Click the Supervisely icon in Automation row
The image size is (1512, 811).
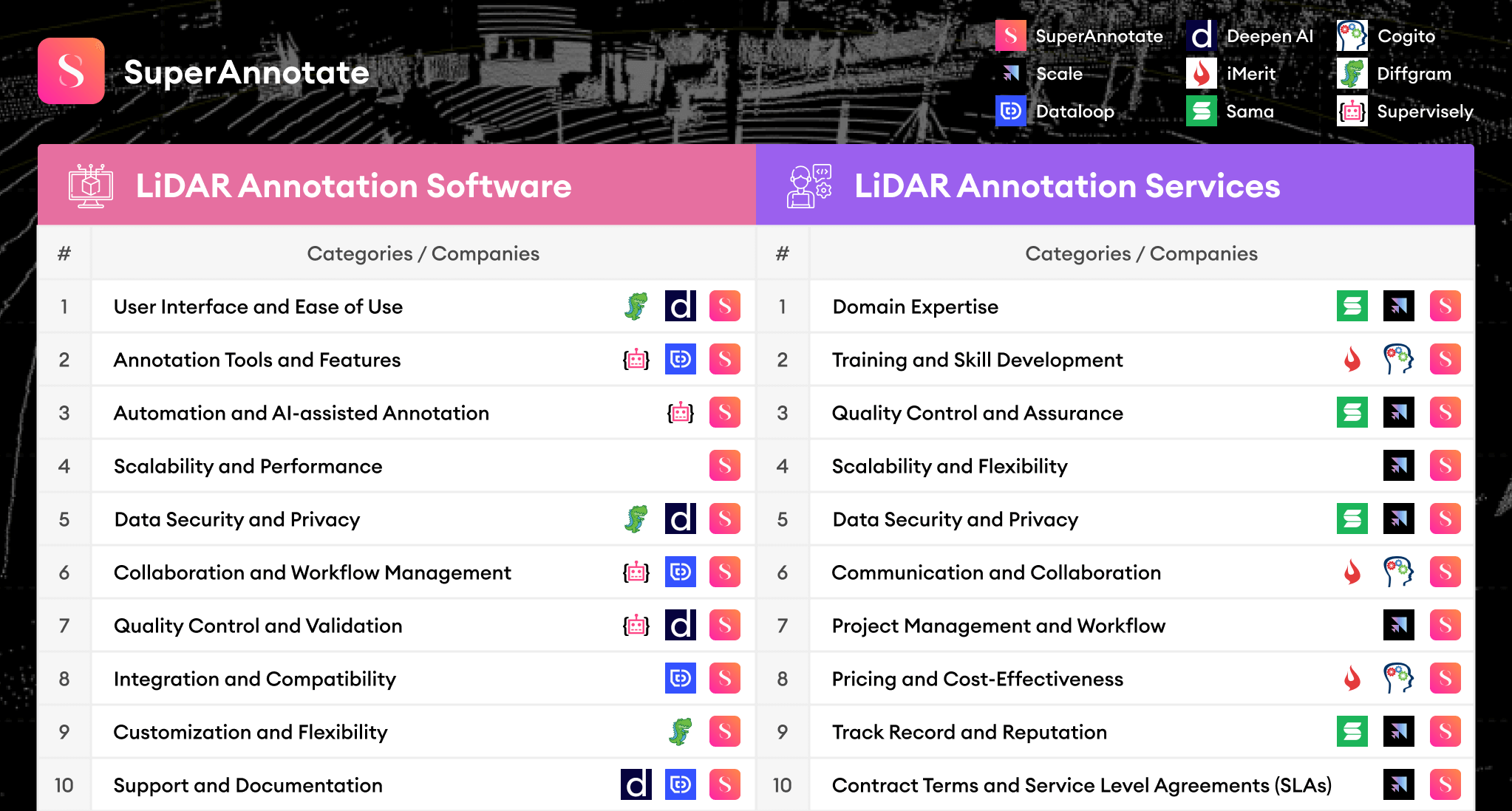click(x=681, y=412)
